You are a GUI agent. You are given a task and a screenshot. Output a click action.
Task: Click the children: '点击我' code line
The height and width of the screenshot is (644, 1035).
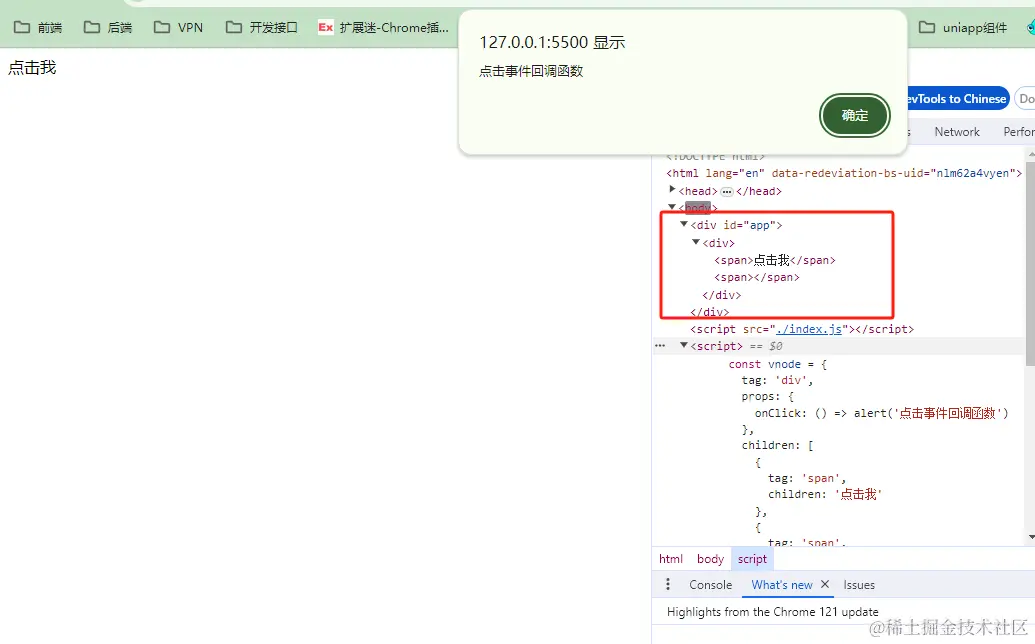[x=825, y=494]
